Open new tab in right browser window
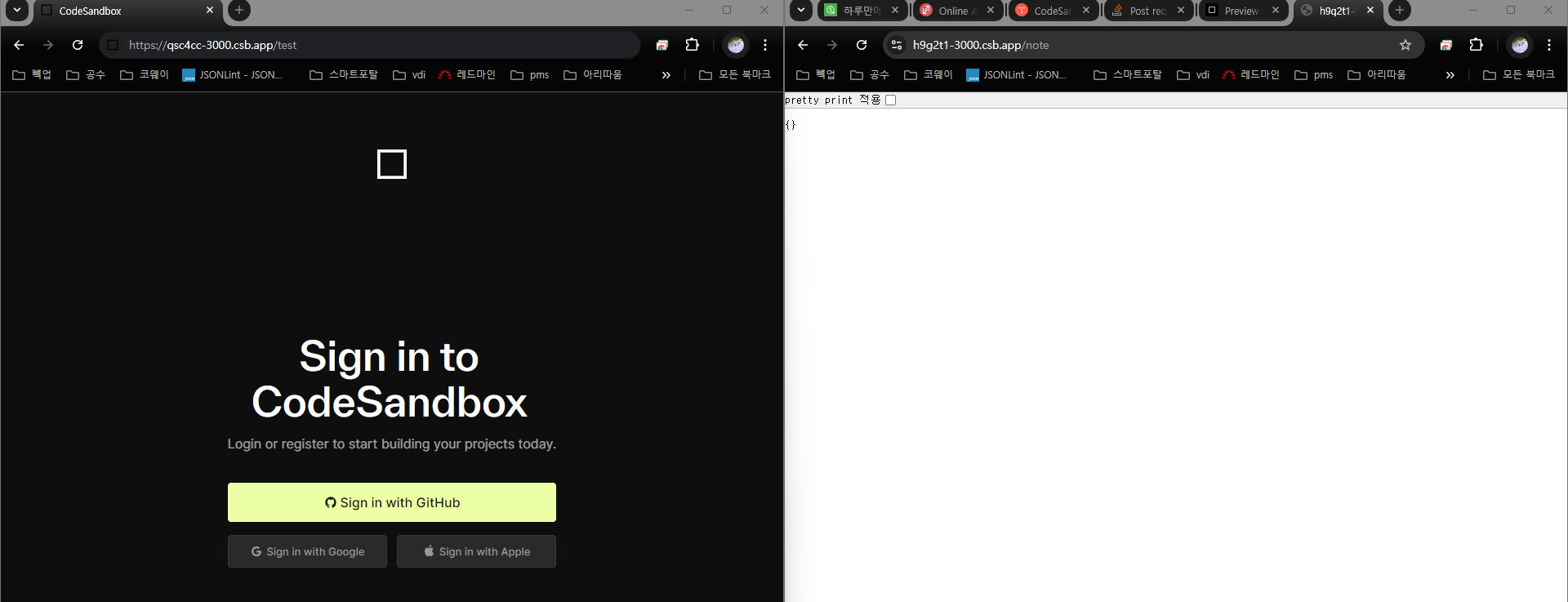 pyautogui.click(x=1400, y=10)
